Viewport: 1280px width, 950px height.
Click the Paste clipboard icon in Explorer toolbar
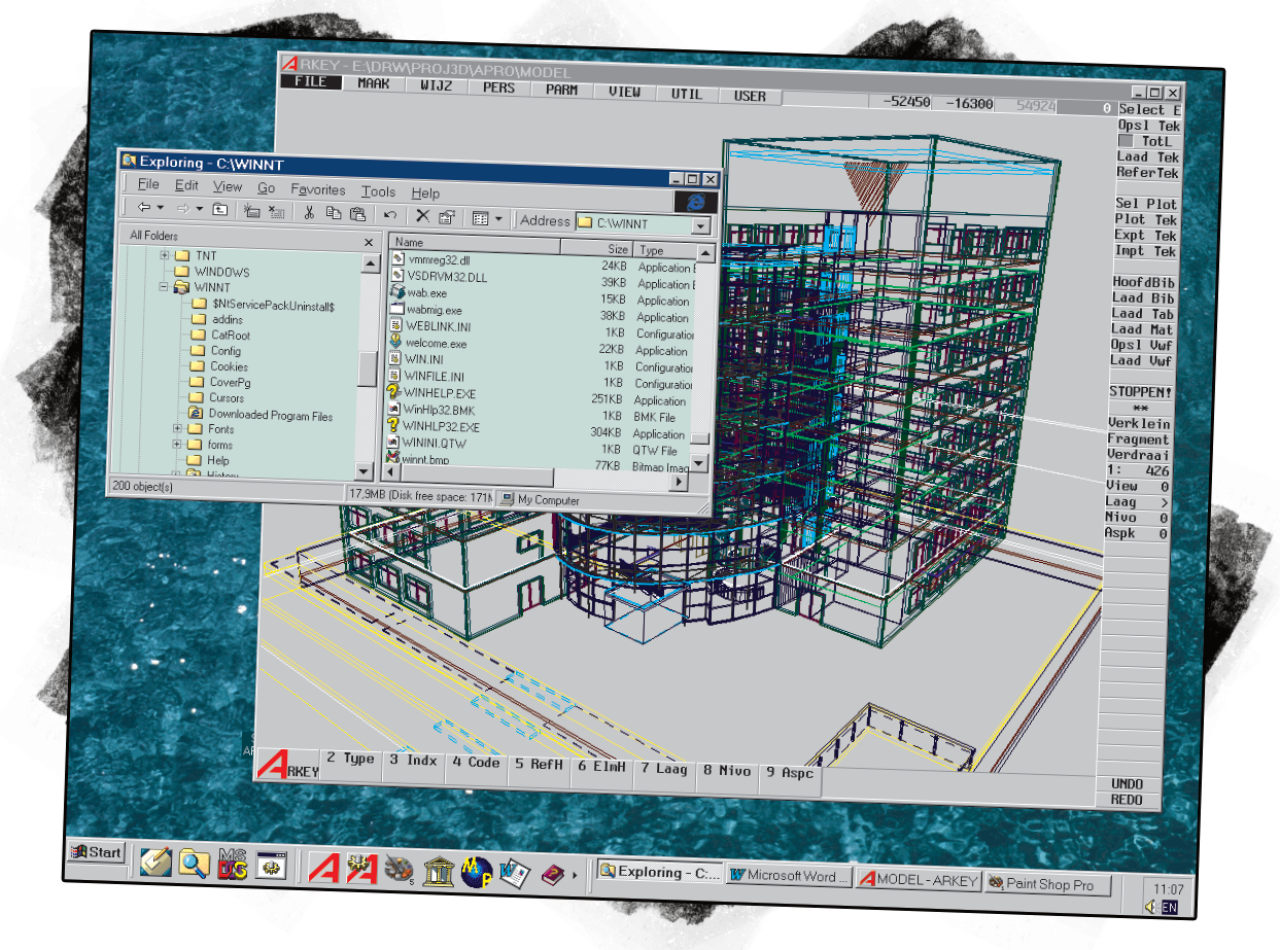pos(357,214)
